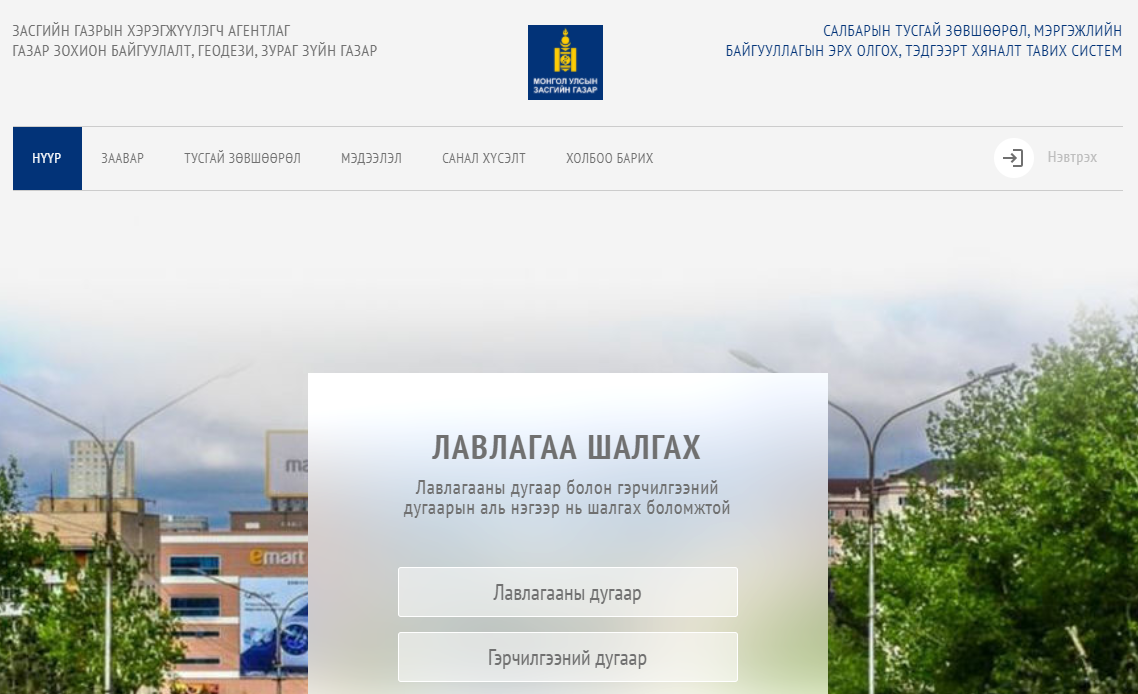The height and width of the screenshot is (694, 1138).
Task: Select the МЭДЭЭЛЭЛ menu item
Action: [x=372, y=158]
